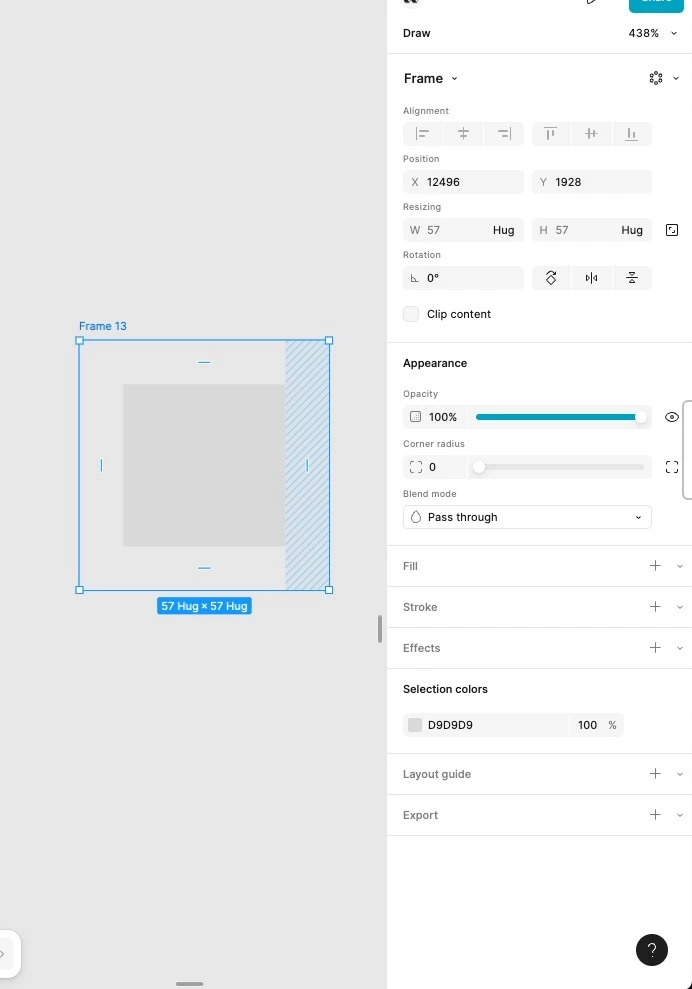
Task: Click the width field showing 57 Hug
Action: [x=463, y=230]
